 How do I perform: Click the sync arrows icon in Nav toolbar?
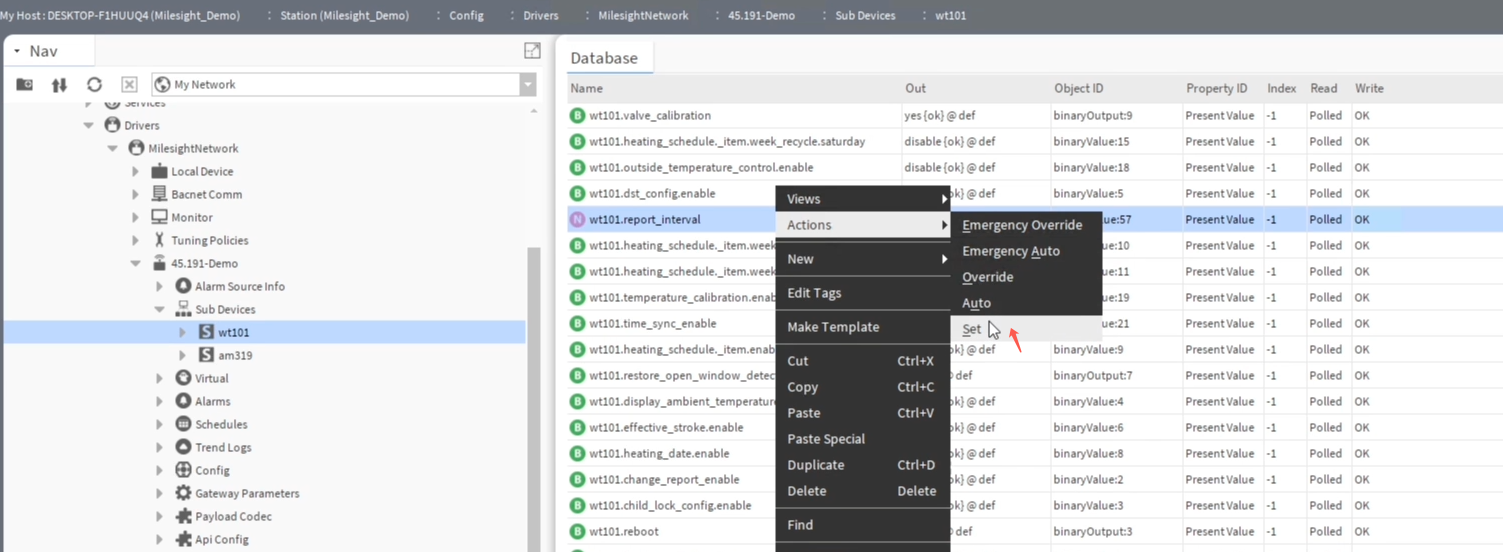[x=59, y=85]
